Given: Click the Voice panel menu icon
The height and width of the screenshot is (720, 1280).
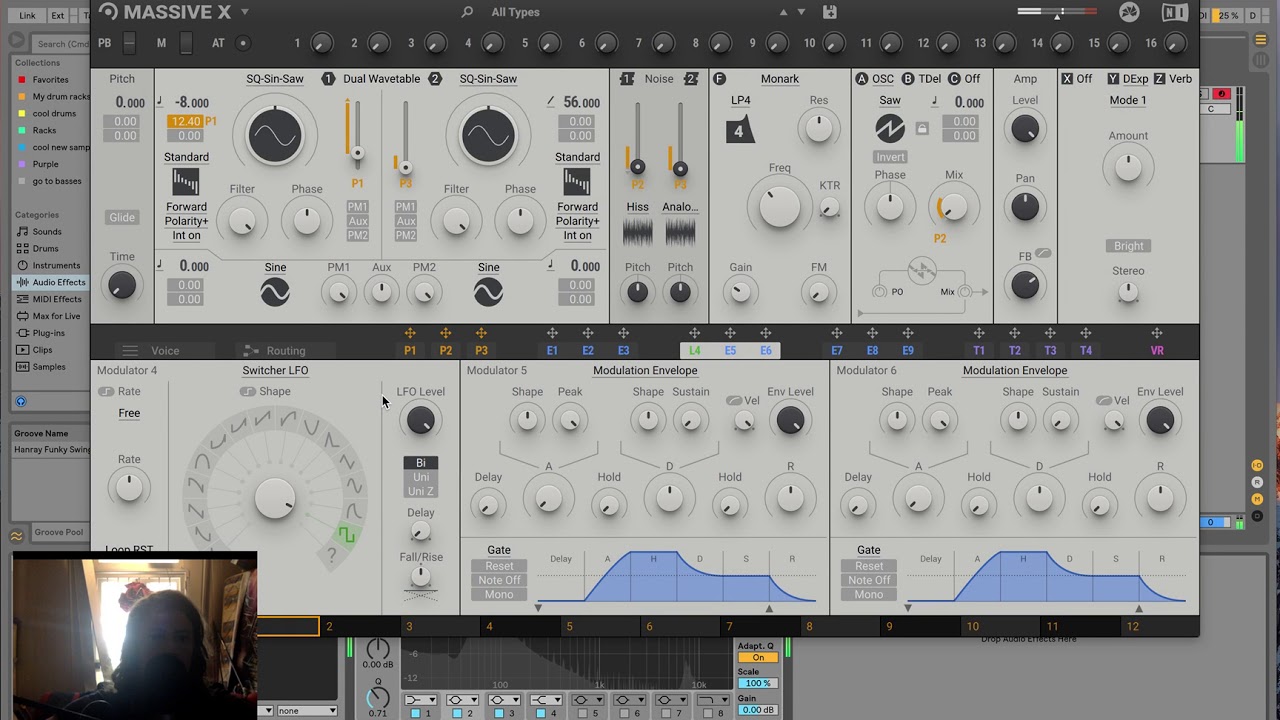Looking at the screenshot, I should click(130, 351).
